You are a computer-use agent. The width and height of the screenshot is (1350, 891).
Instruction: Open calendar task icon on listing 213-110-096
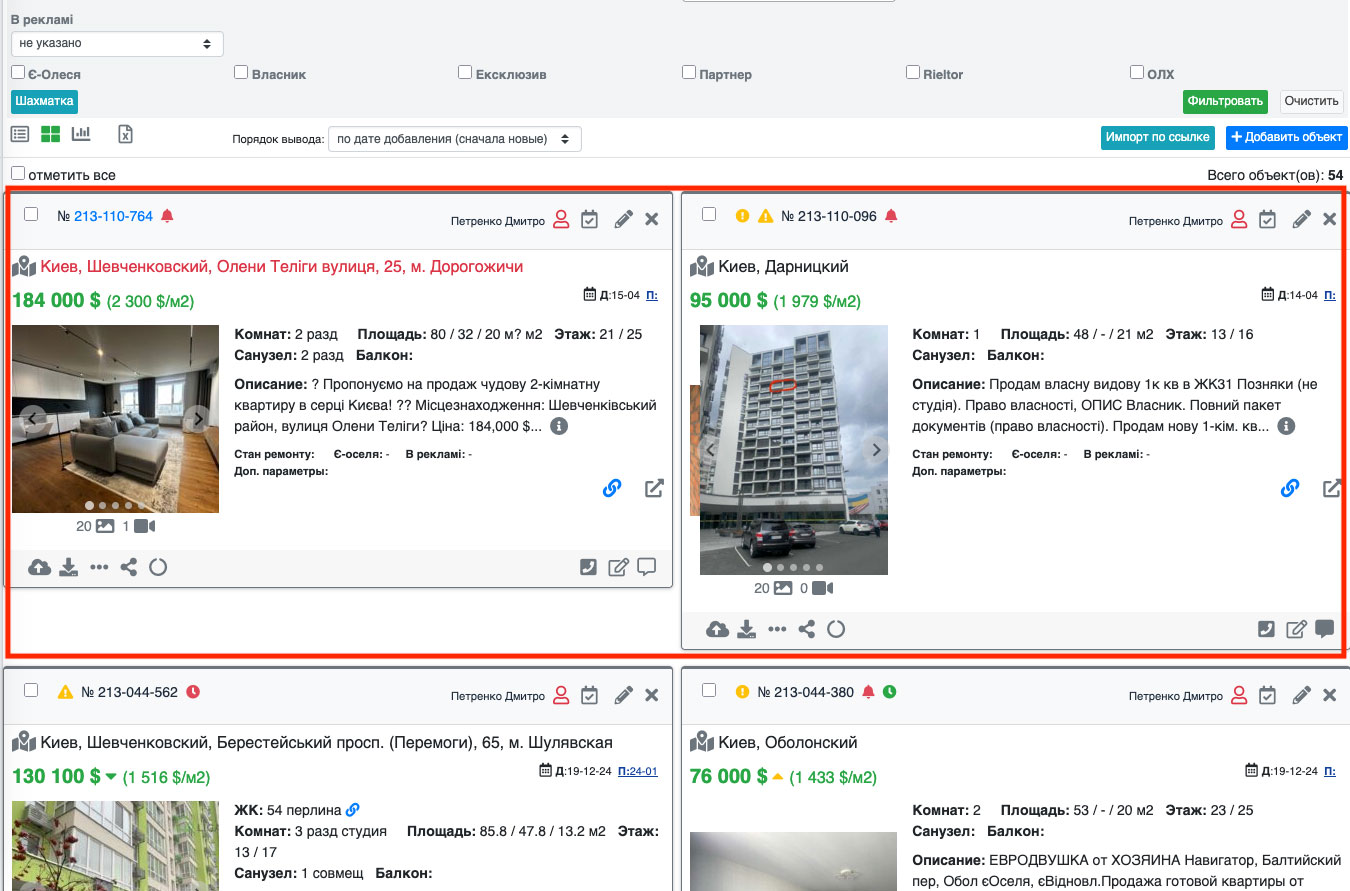1267,219
